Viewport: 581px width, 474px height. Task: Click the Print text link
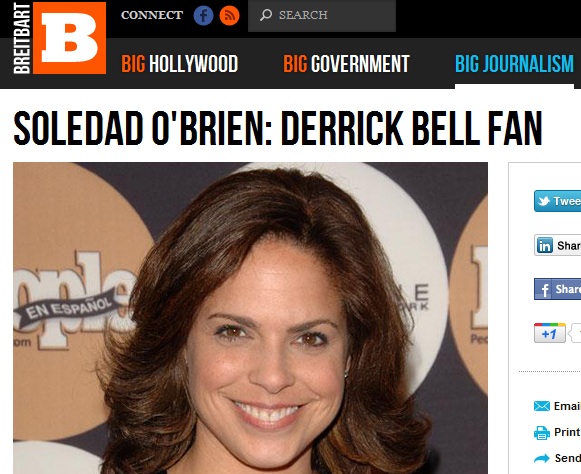567,432
